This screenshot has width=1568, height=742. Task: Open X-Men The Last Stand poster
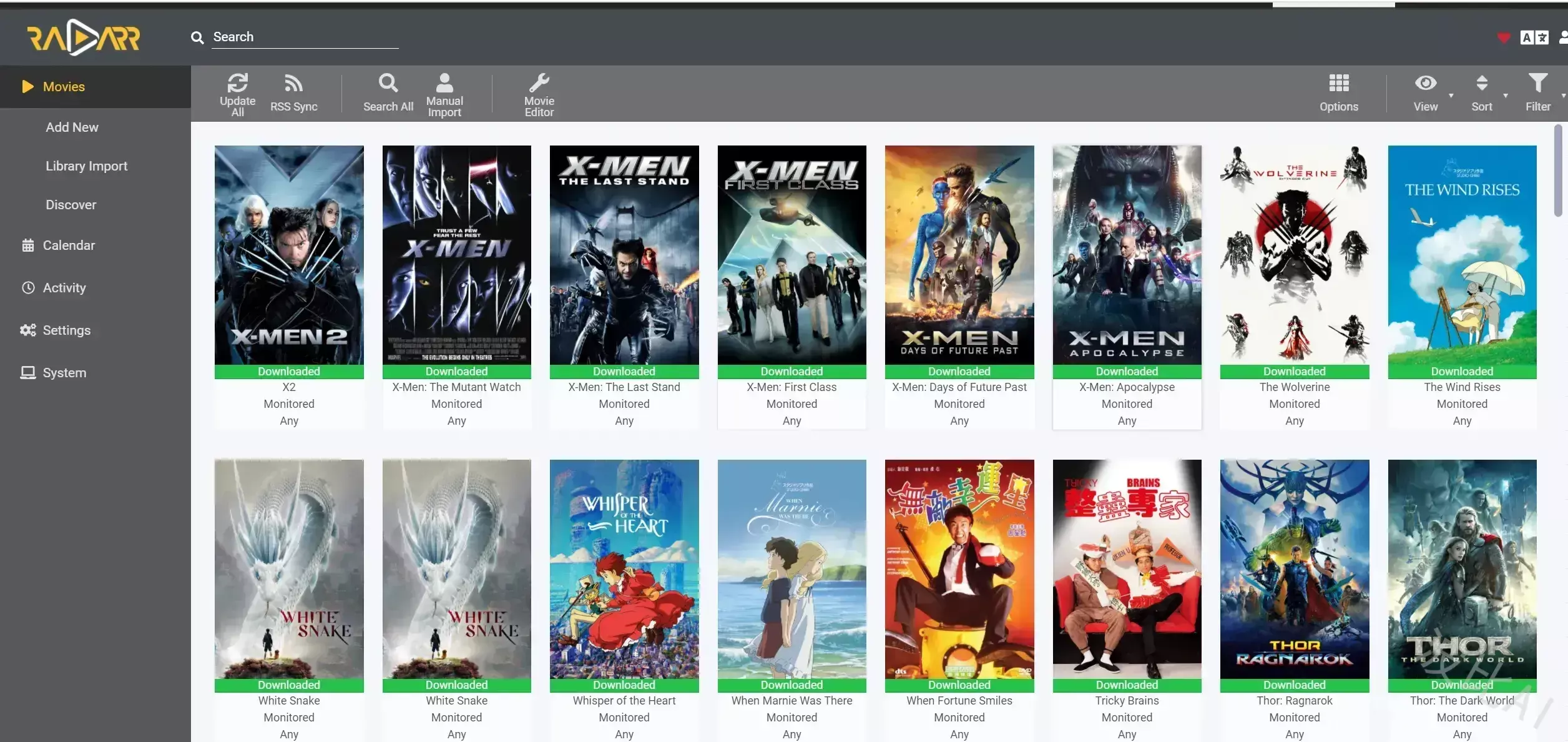point(624,255)
